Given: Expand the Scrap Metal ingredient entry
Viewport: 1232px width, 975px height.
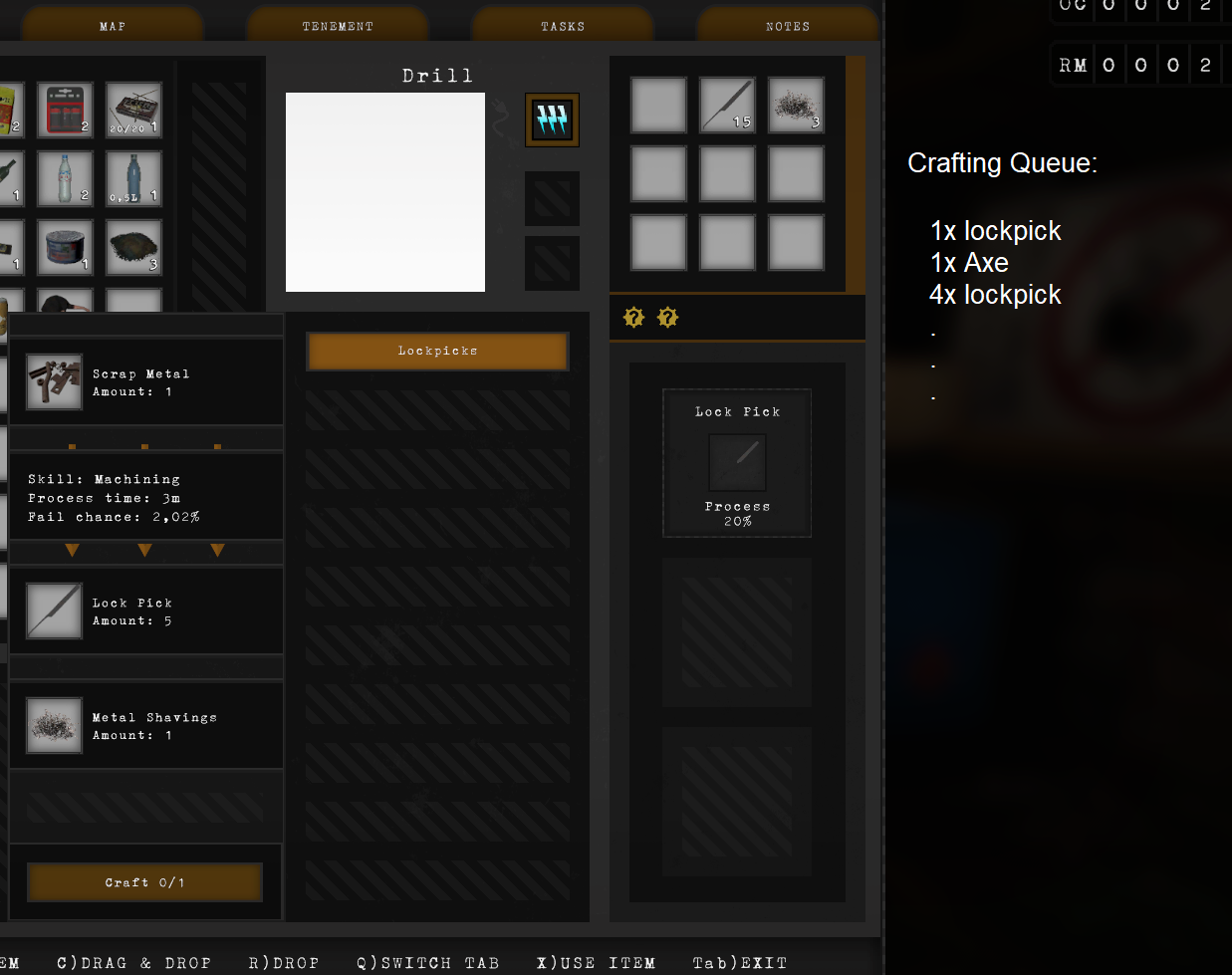Looking at the screenshot, I should (x=145, y=381).
